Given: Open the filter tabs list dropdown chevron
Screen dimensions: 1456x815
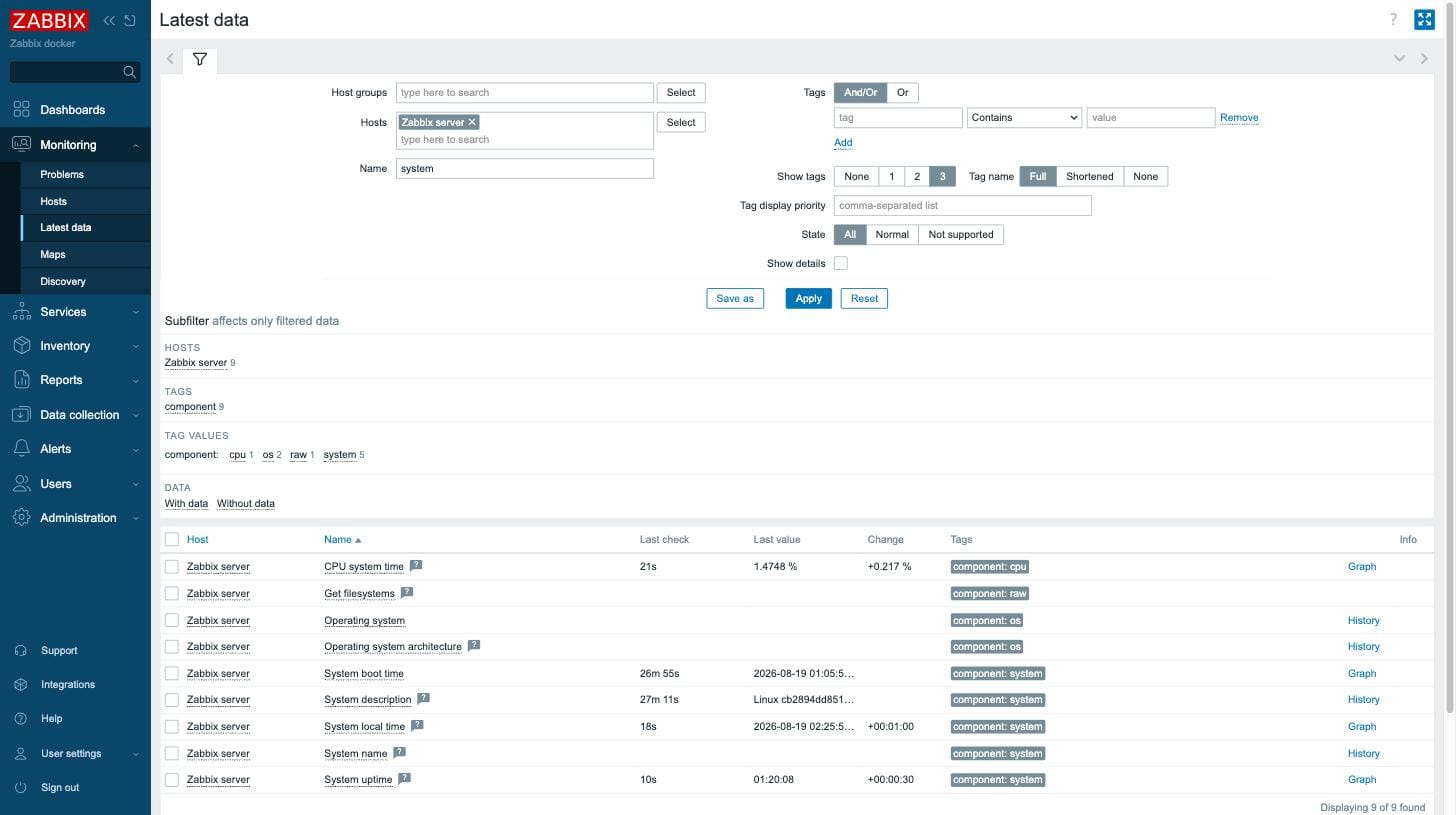Looking at the screenshot, I should (1399, 59).
